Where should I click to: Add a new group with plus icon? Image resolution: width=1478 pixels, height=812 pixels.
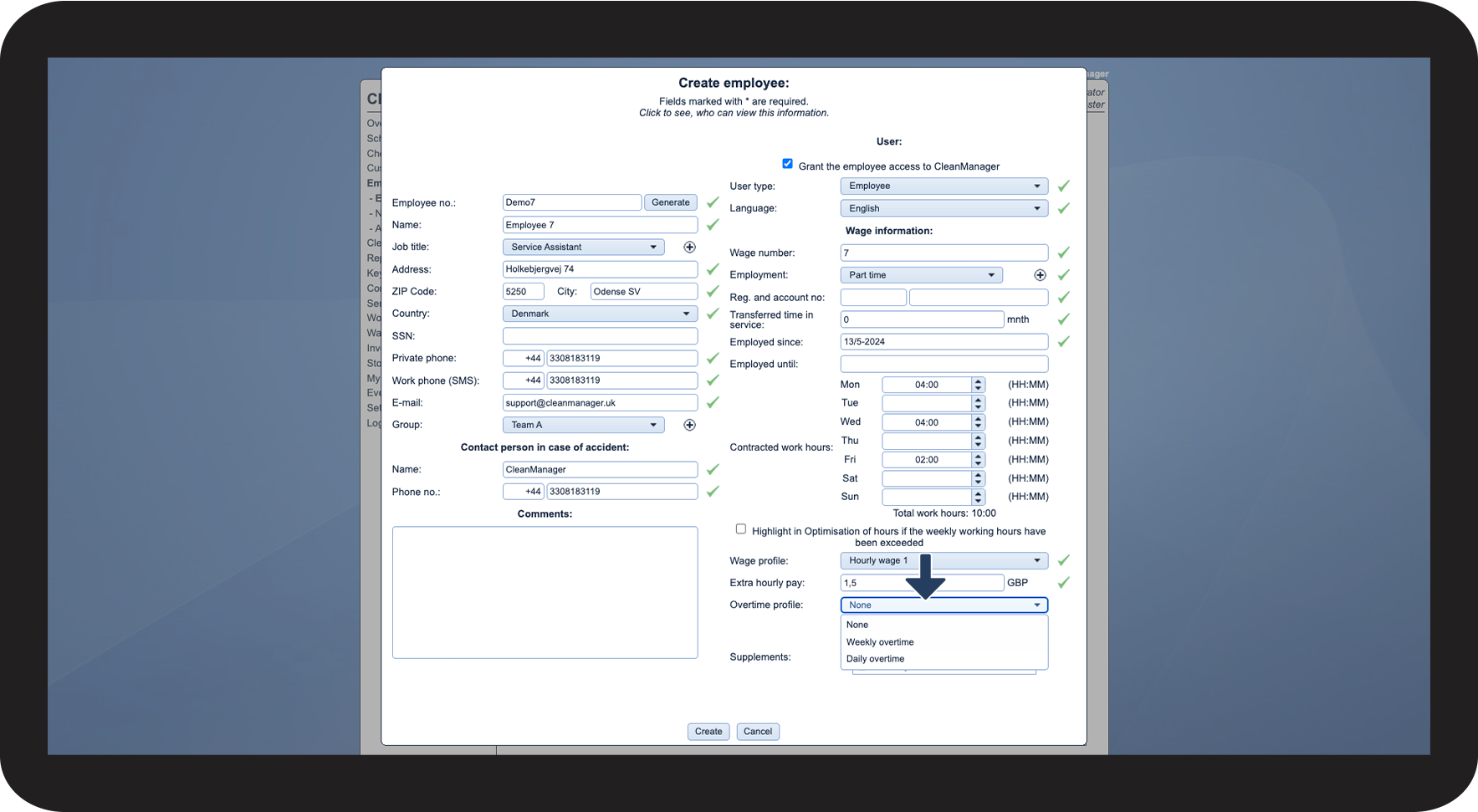689,425
